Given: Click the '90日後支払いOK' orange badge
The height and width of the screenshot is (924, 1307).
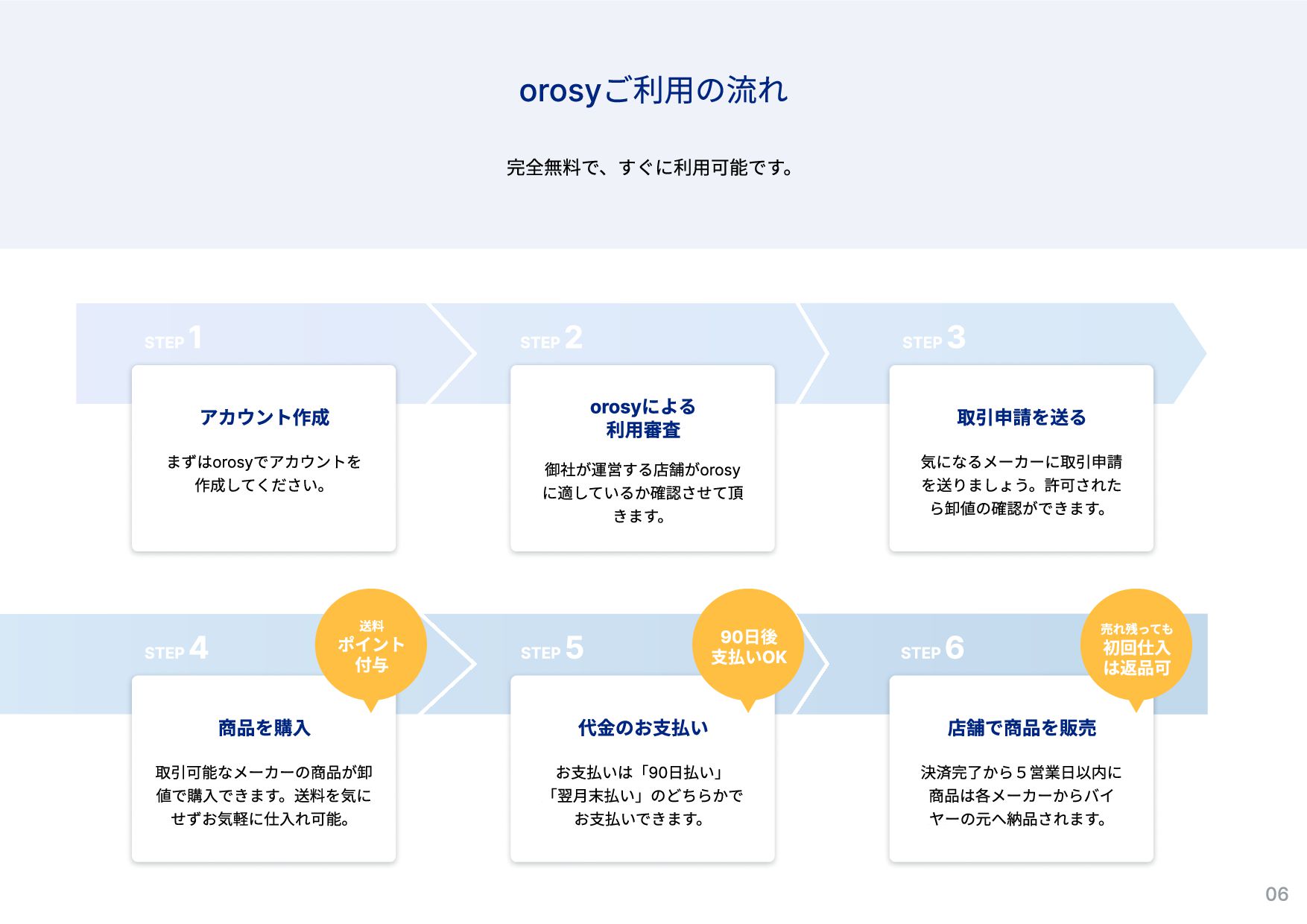Looking at the screenshot, I should coord(749,647).
